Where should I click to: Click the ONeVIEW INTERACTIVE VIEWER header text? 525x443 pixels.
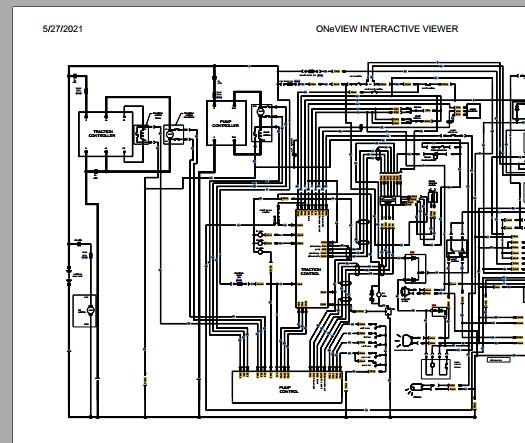pos(387,29)
